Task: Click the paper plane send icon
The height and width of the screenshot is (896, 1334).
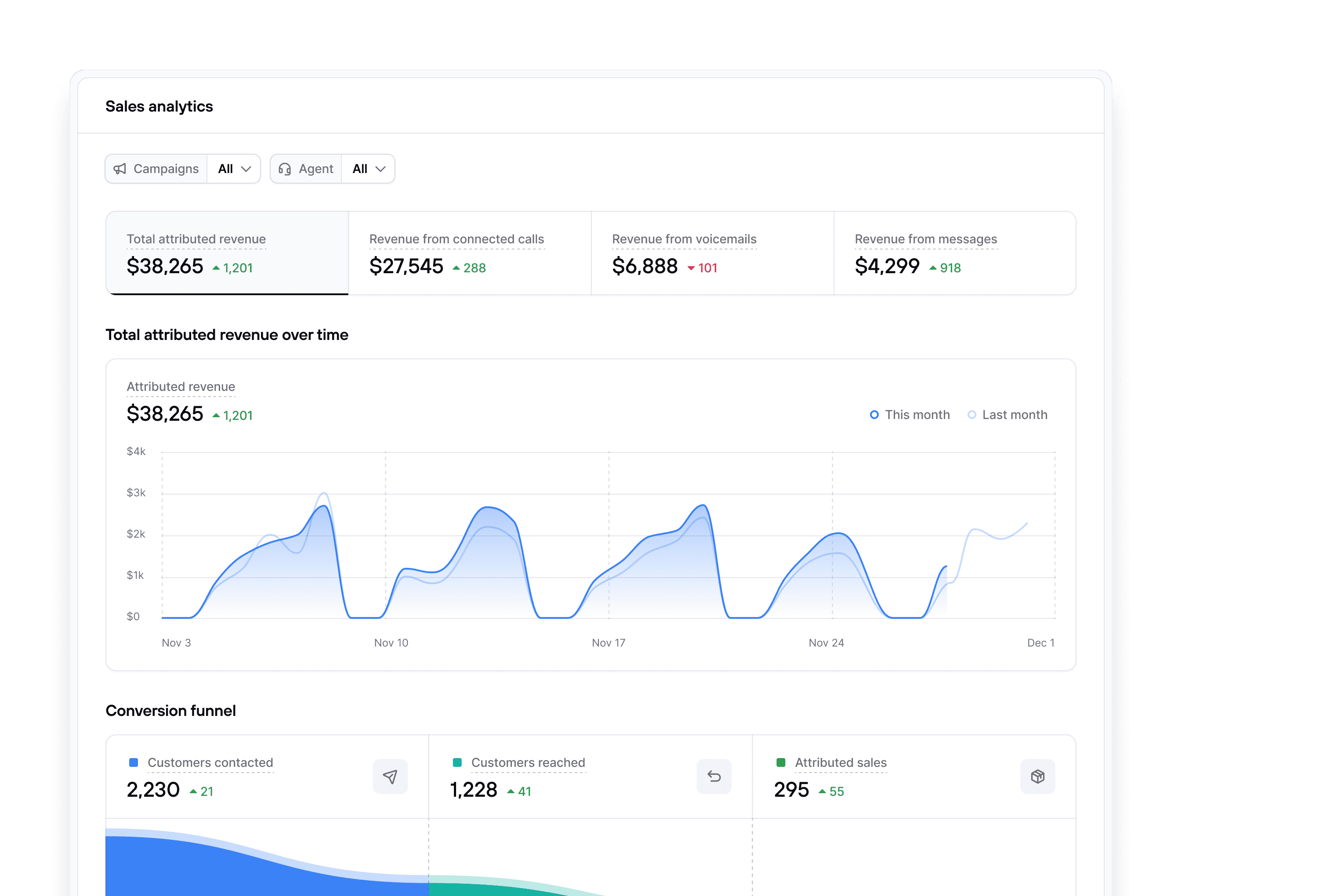Action: coord(390,776)
